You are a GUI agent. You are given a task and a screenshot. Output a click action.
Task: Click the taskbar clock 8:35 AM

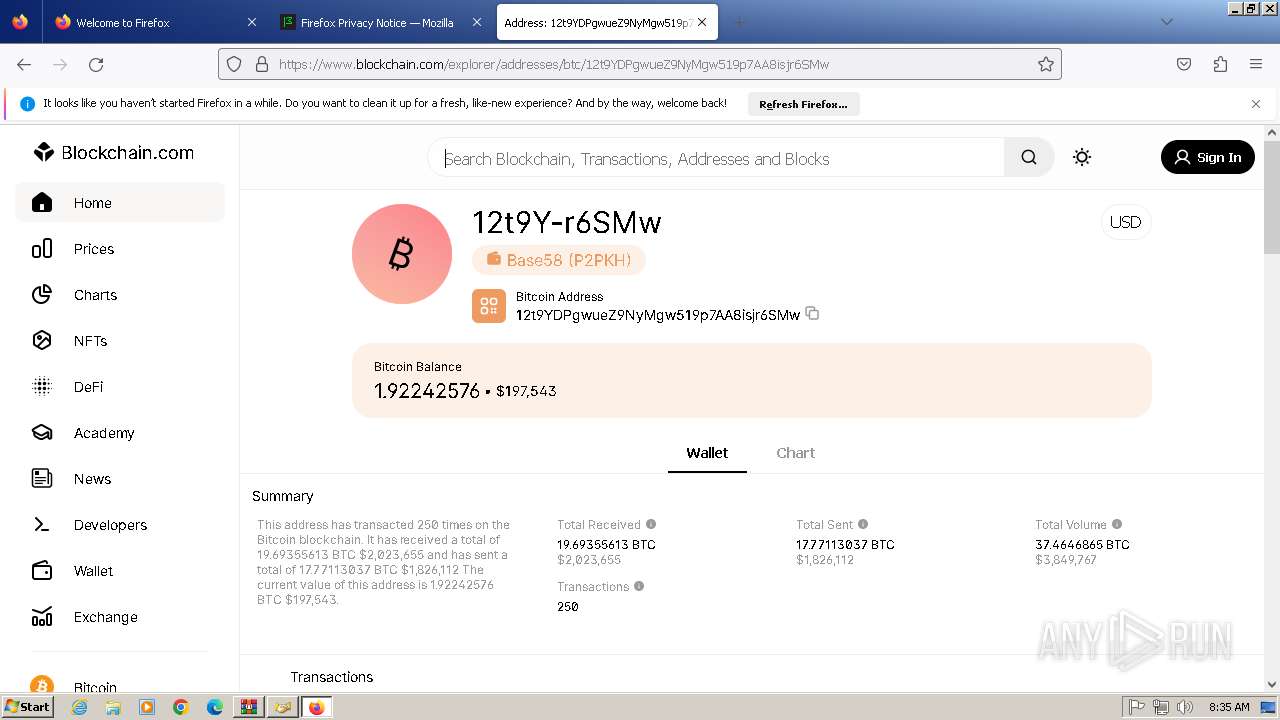point(1228,707)
